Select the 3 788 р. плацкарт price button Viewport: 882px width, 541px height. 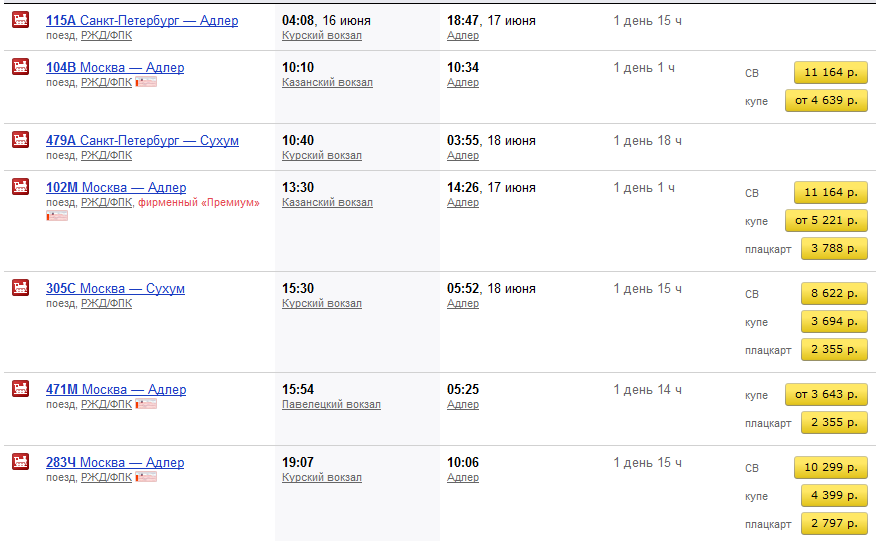tap(833, 248)
